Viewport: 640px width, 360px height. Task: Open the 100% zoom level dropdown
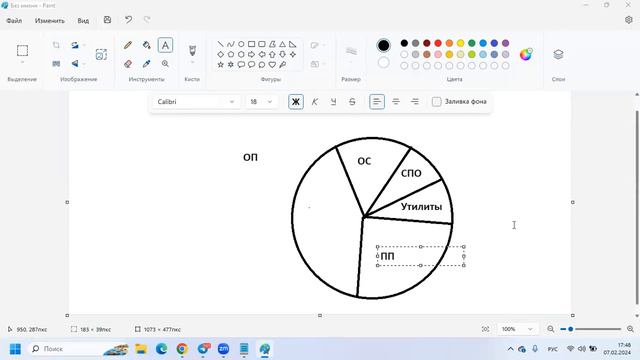click(x=517, y=329)
